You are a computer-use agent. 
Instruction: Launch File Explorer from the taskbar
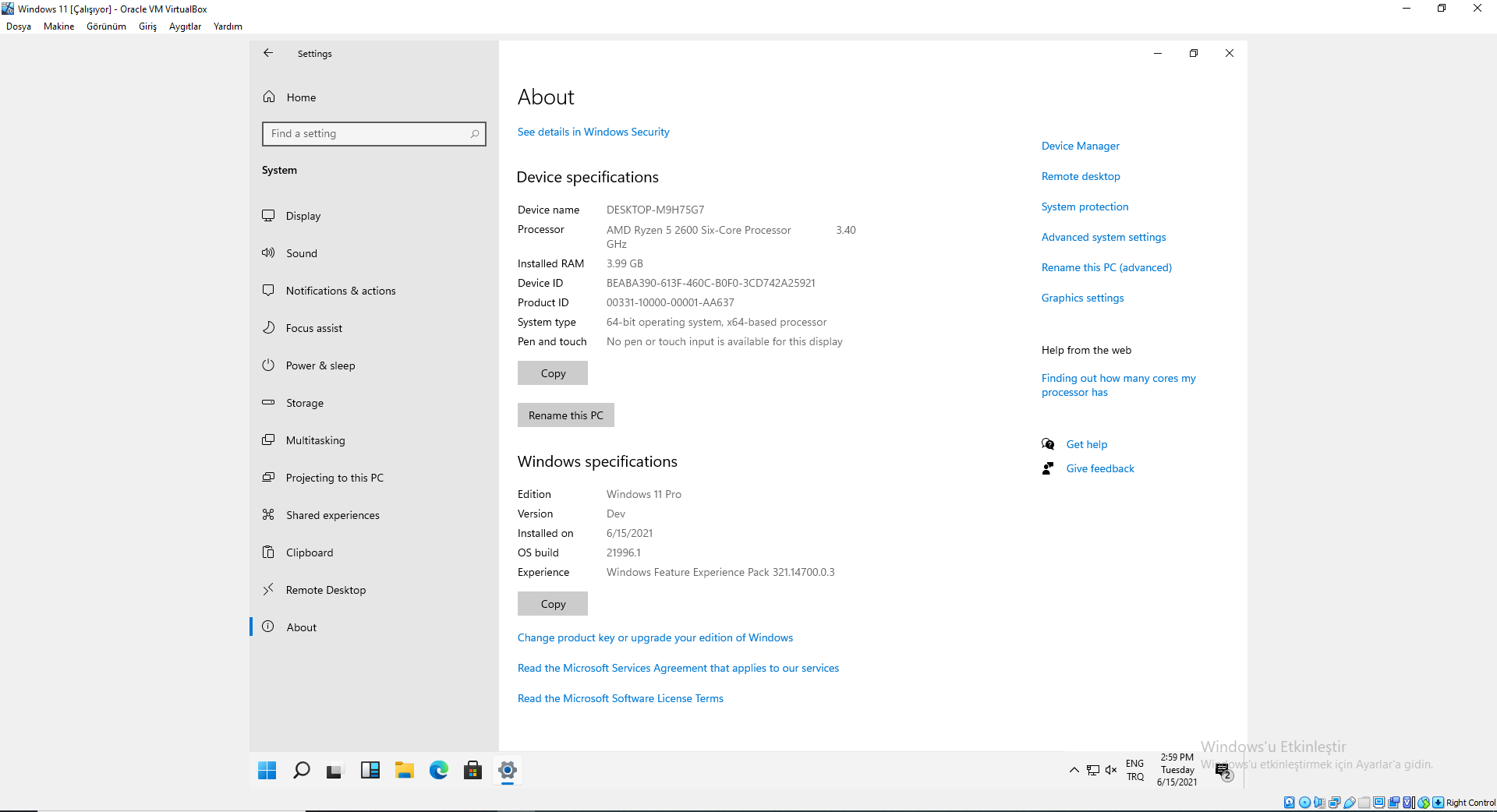click(x=404, y=771)
